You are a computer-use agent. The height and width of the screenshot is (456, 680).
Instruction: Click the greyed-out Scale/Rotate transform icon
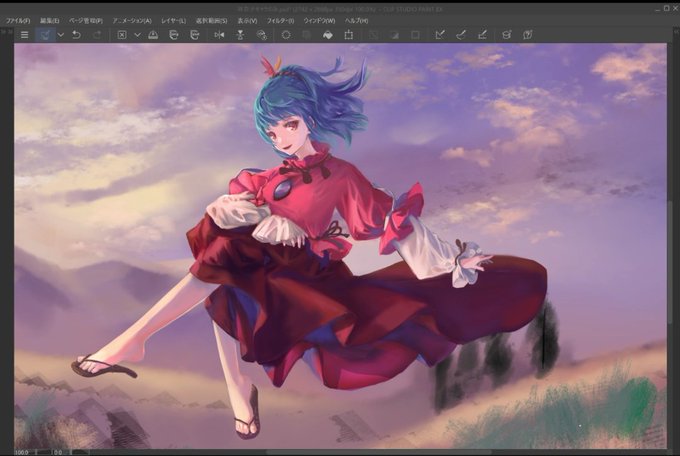pos(373,35)
